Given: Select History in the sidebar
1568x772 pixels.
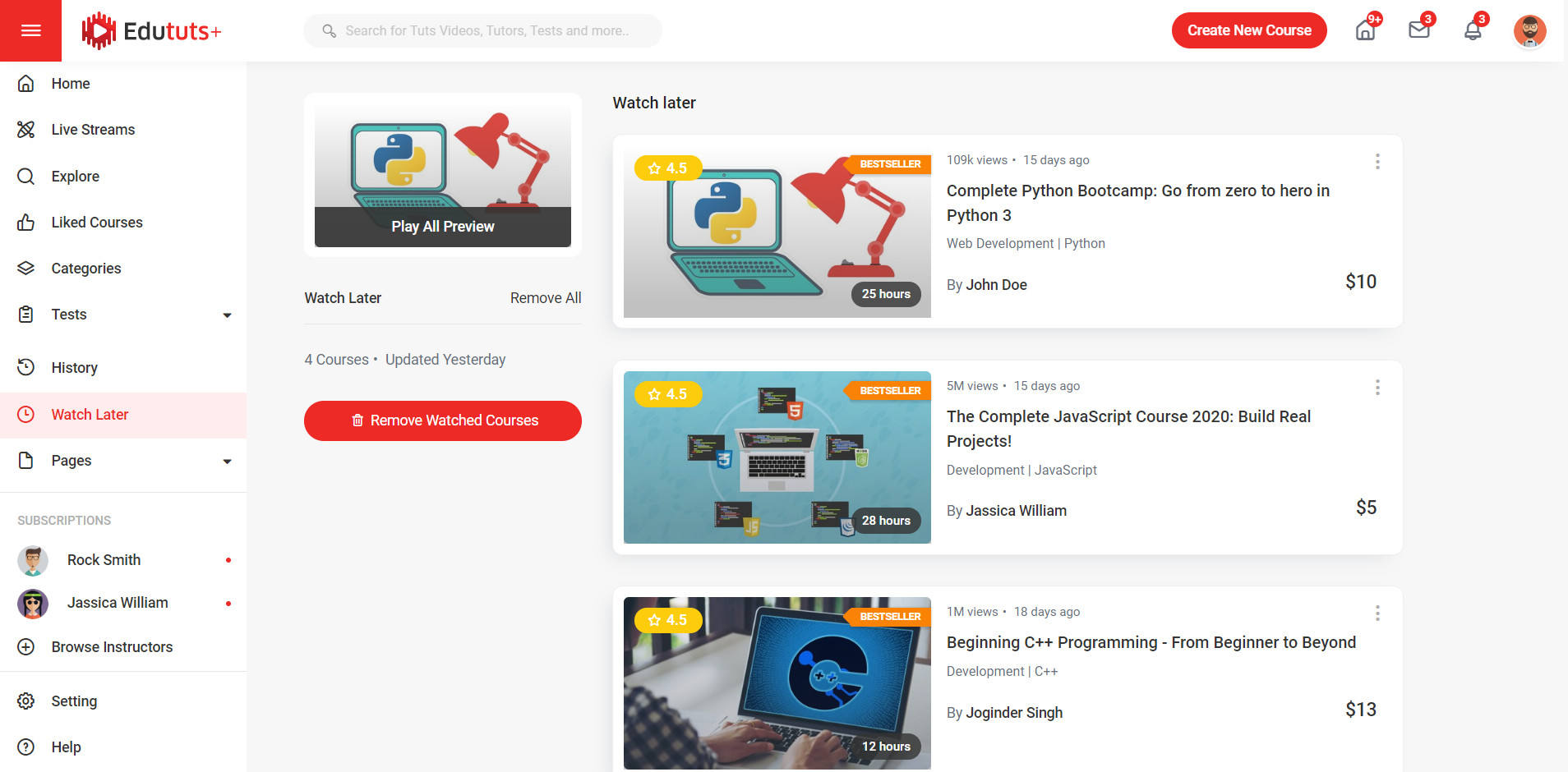Looking at the screenshot, I should tap(74, 368).
